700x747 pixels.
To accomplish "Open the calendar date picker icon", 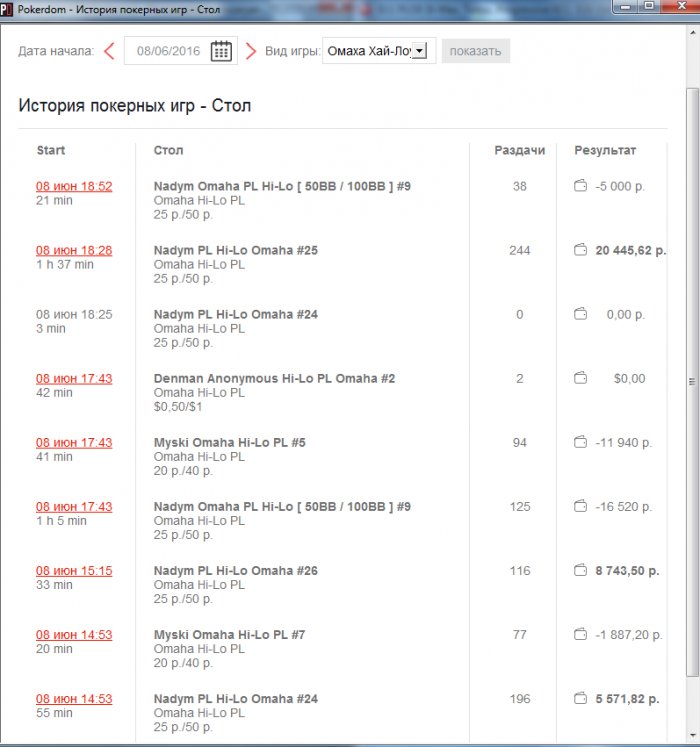I will [221, 51].
